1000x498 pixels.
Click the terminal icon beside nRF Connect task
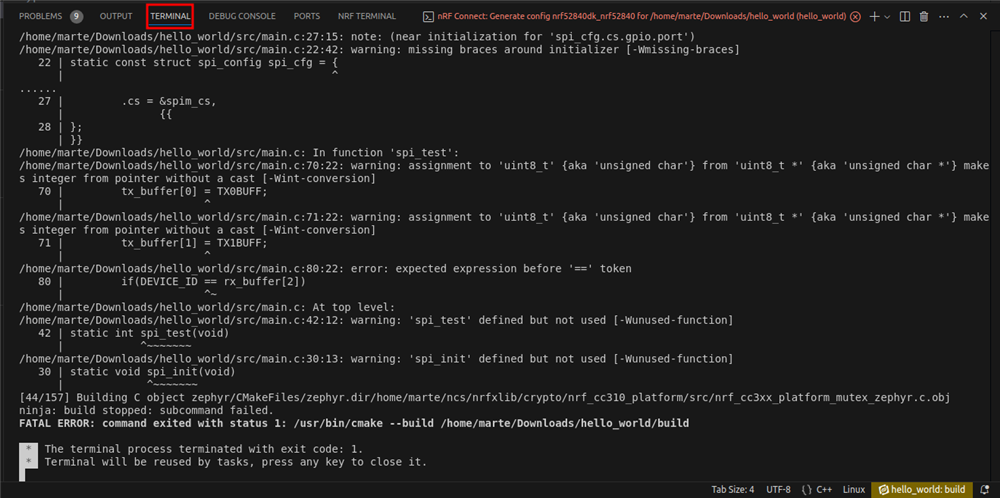pos(430,17)
